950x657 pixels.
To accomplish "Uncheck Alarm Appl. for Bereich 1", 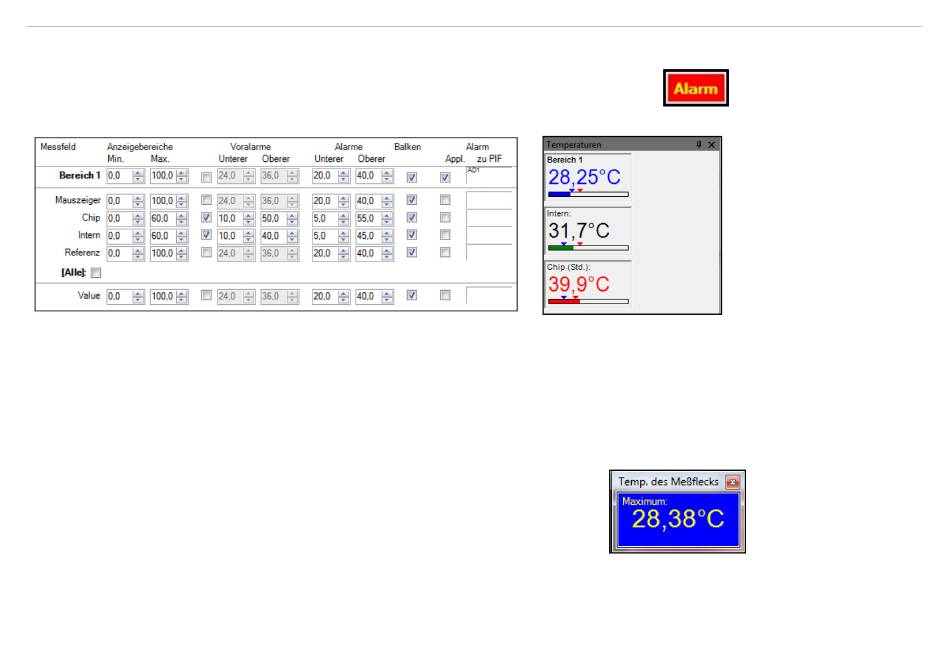I will [x=445, y=178].
